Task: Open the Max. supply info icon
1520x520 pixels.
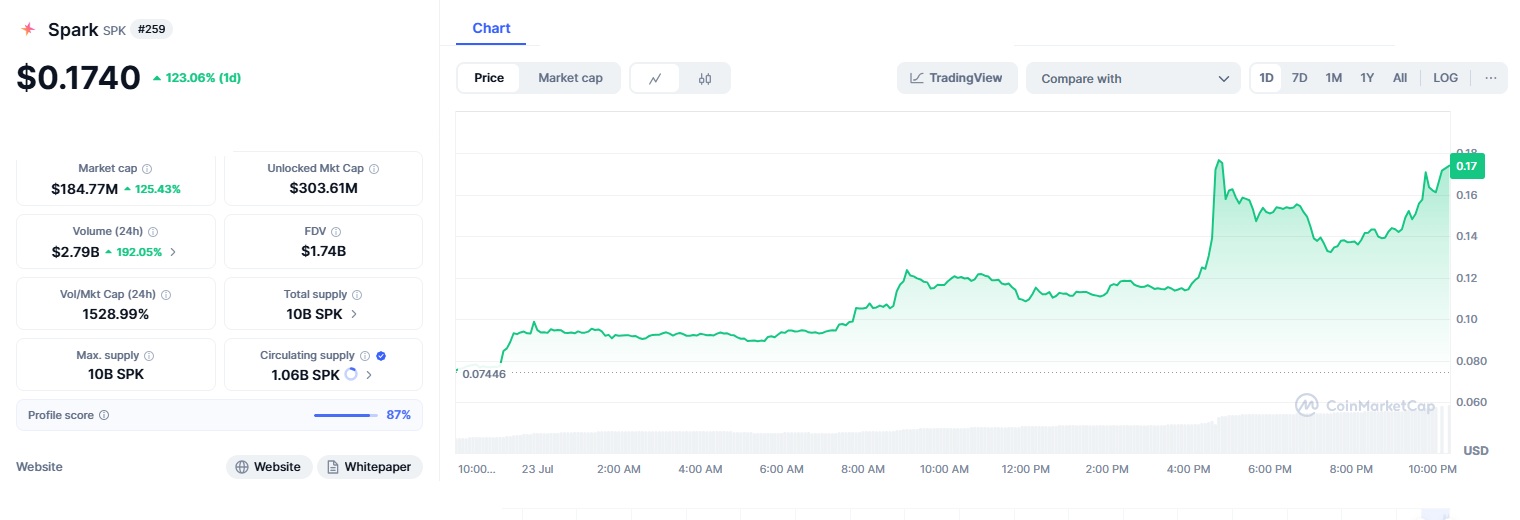Action: (149, 356)
